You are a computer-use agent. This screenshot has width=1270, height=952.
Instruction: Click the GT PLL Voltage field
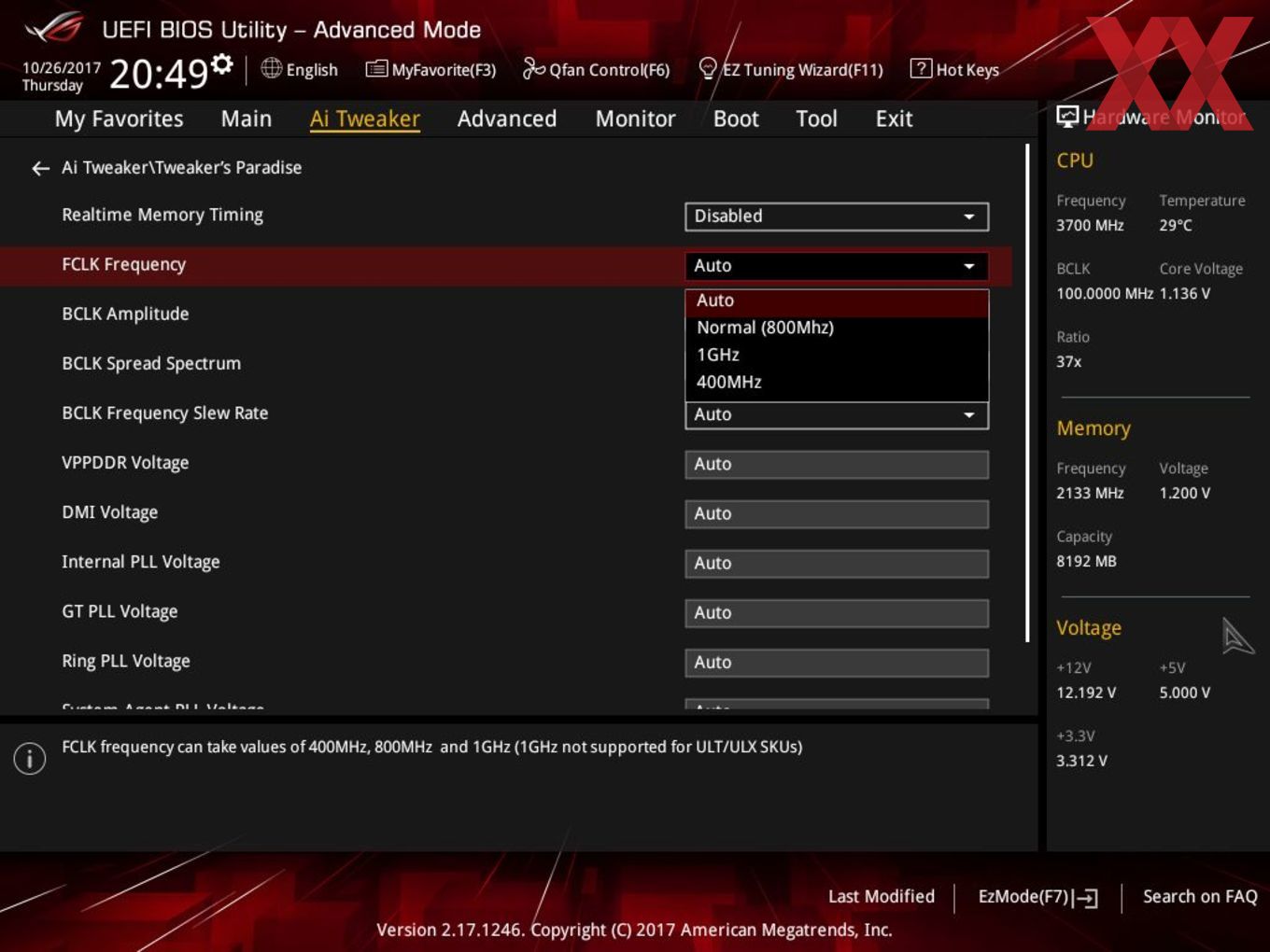pos(837,612)
